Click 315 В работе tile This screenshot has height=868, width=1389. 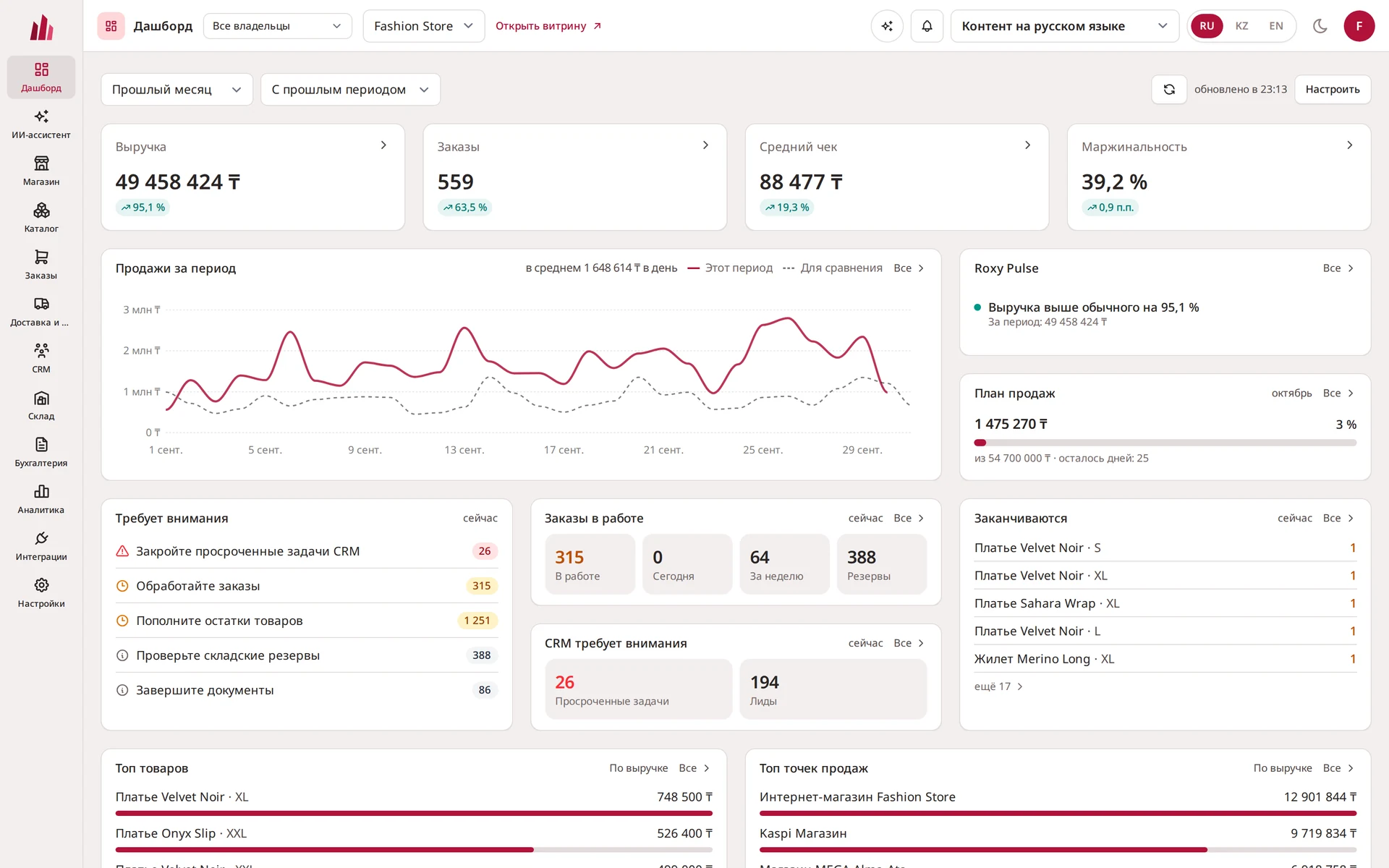click(590, 564)
